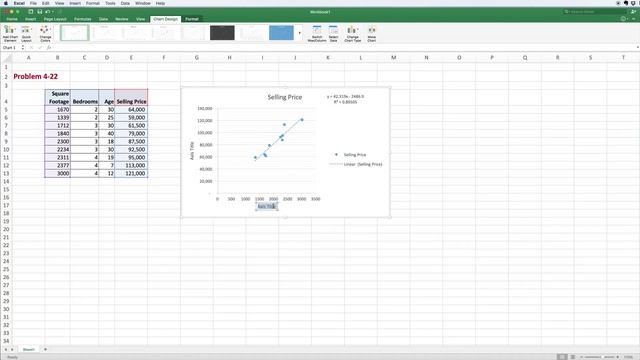Open the Help menu in menu bar
Viewport: 640px width, 360px height.
pos(160,3)
